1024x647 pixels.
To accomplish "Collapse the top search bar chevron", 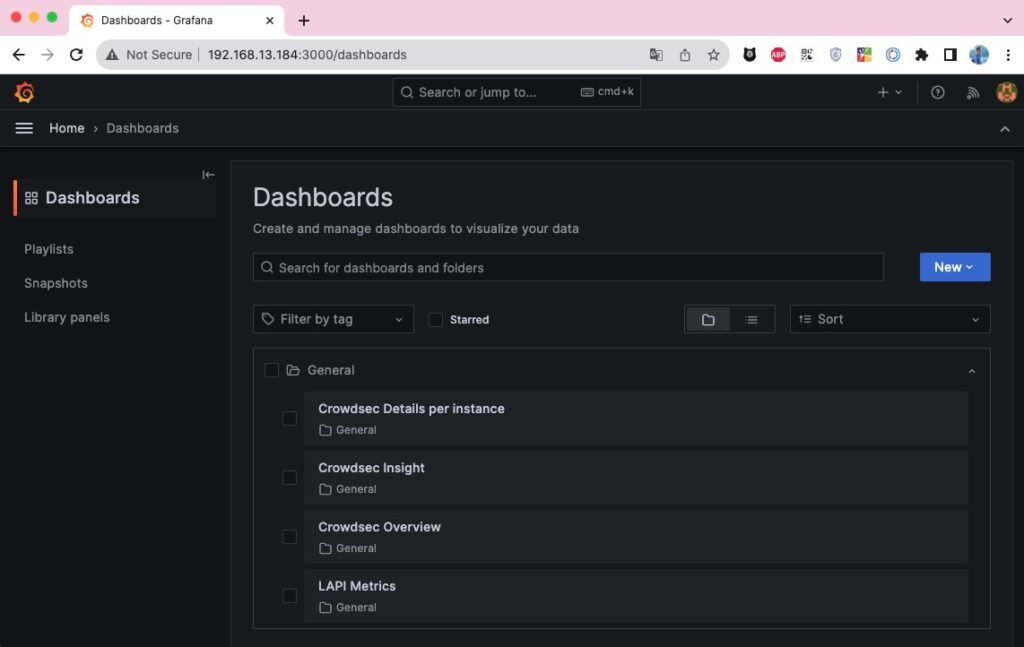I will click(1004, 129).
